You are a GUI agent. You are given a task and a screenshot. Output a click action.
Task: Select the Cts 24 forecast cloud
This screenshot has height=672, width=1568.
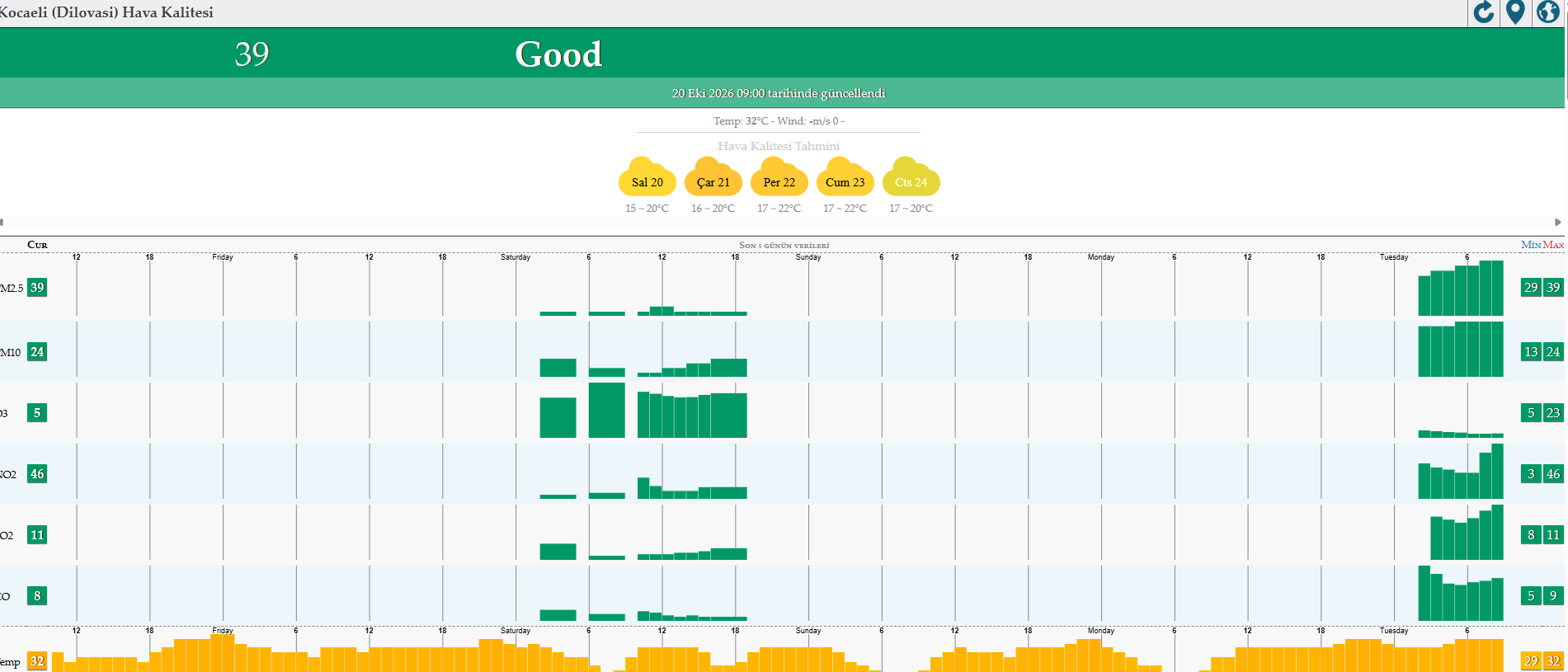pyautogui.click(x=911, y=177)
